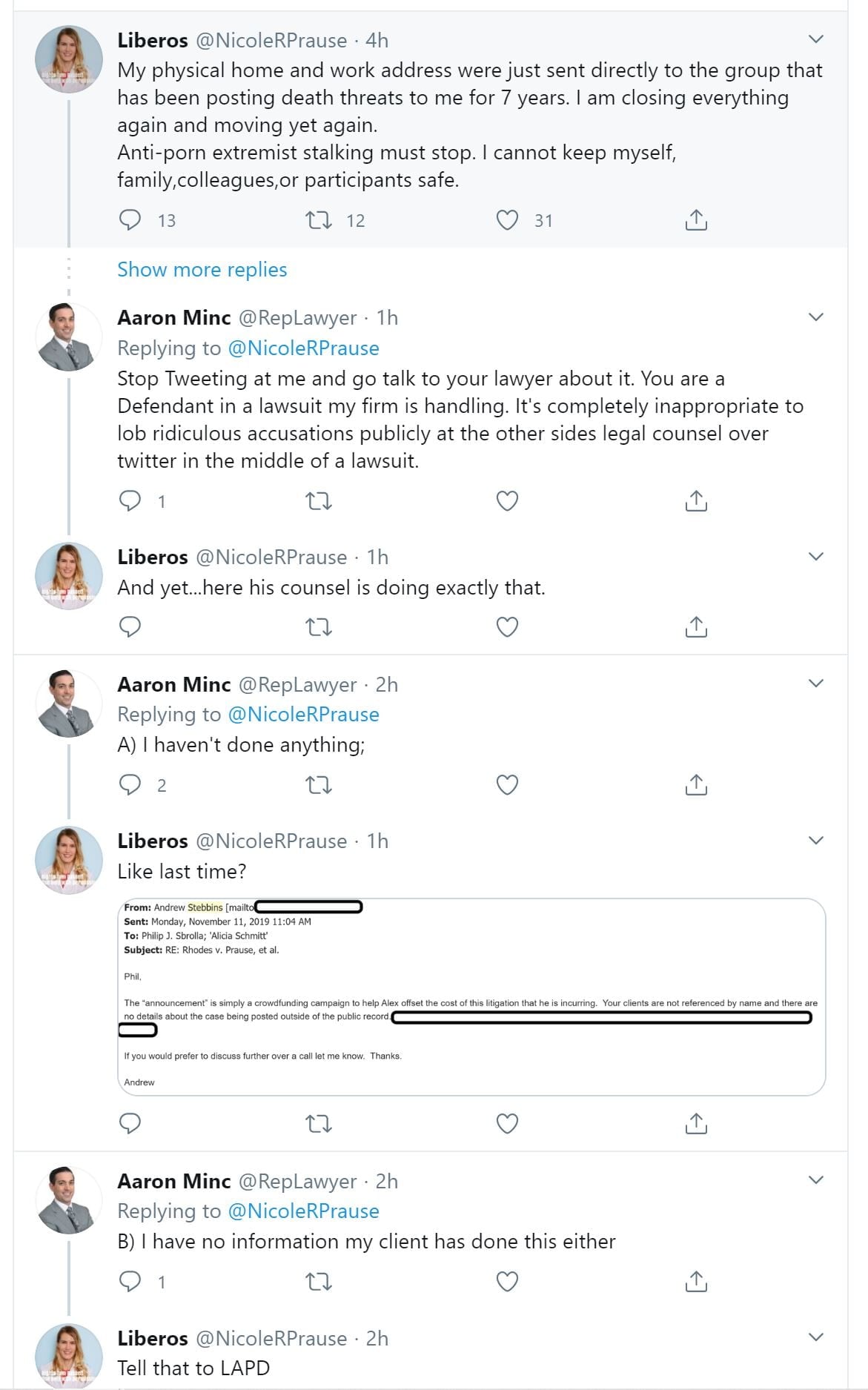868x1390 pixels.
Task: Open @NicoleRPrause mention in 'Stop Tweeting' reply
Action: click(x=303, y=348)
